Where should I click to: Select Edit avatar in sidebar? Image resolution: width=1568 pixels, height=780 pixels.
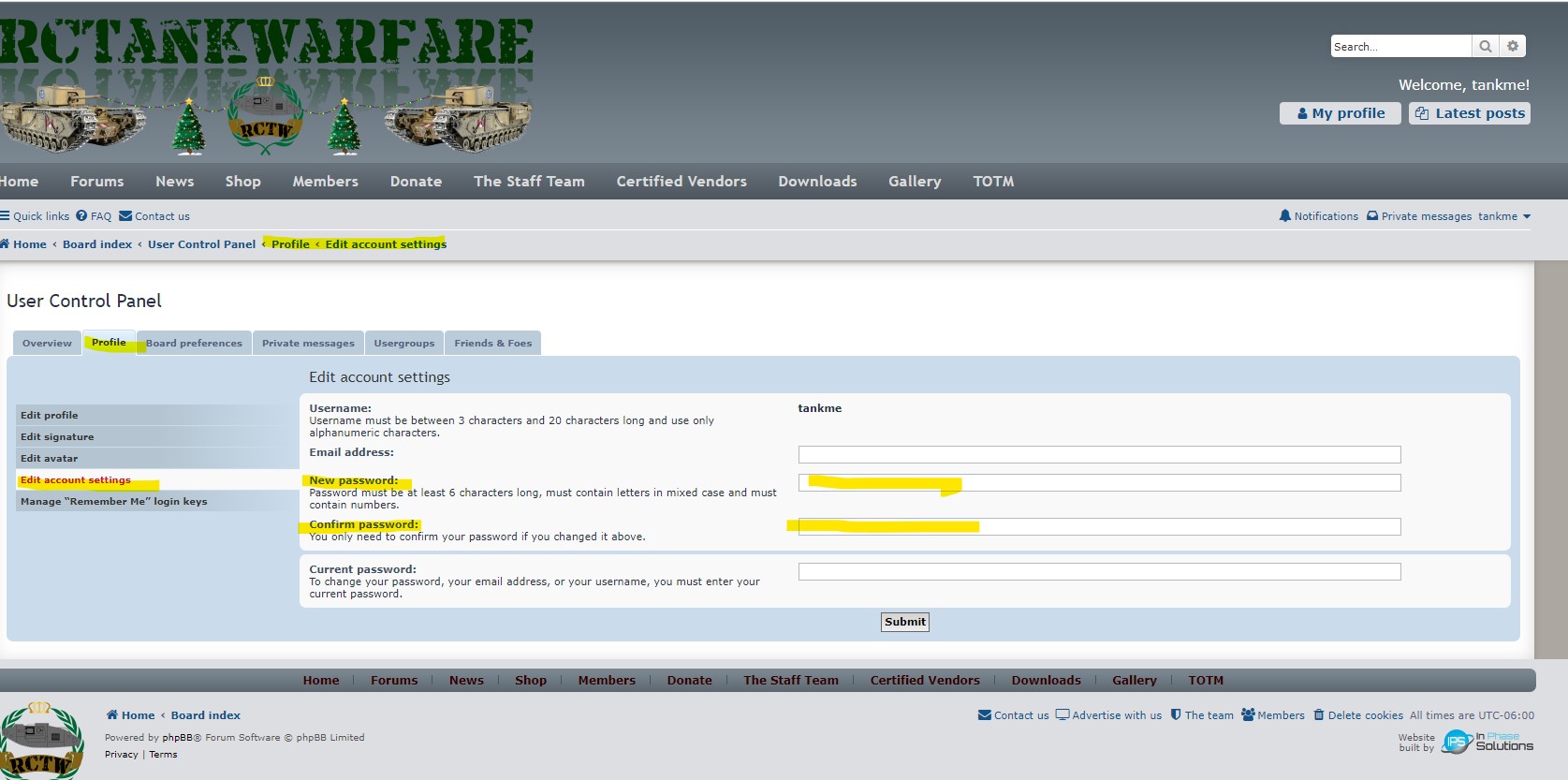pyautogui.click(x=50, y=459)
